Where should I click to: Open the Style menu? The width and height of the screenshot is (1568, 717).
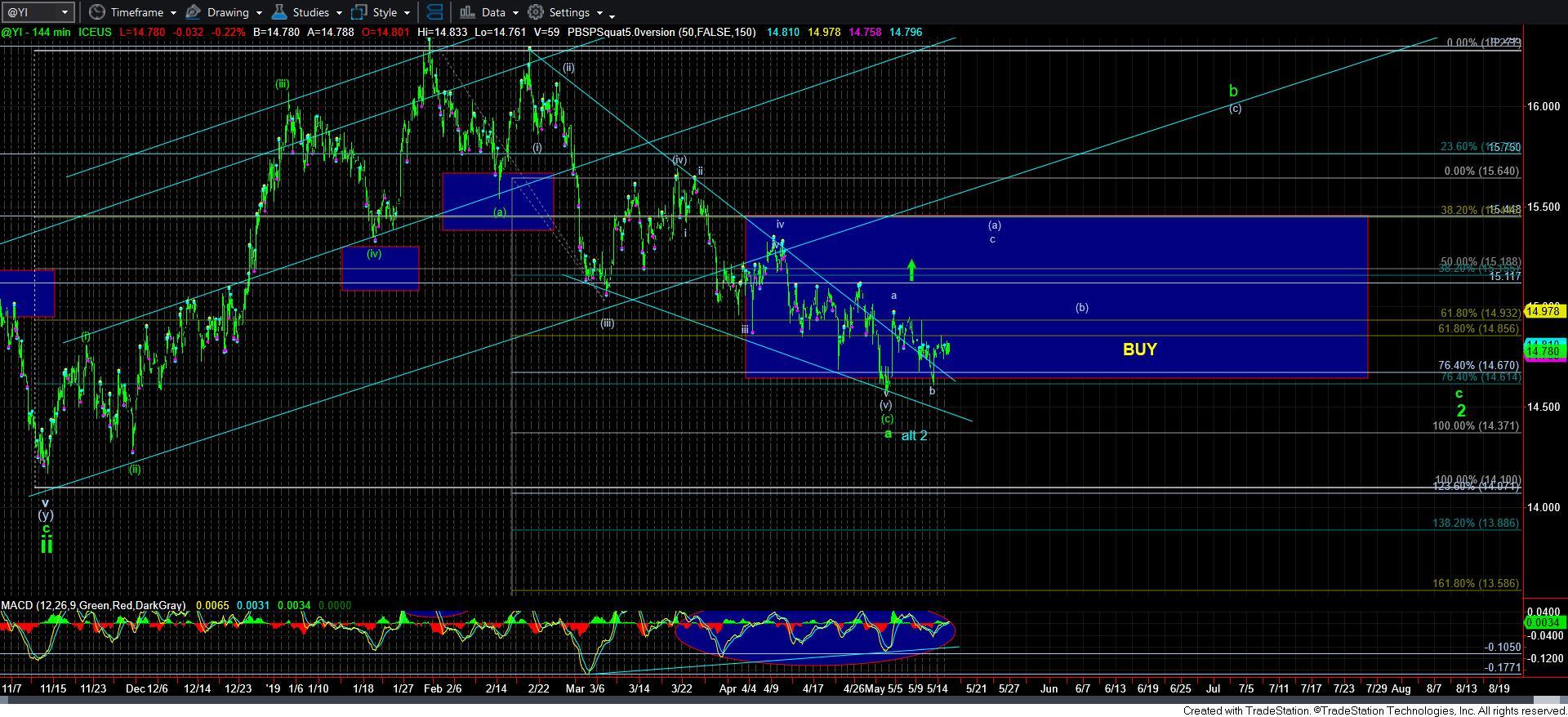click(x=380, y=12)
